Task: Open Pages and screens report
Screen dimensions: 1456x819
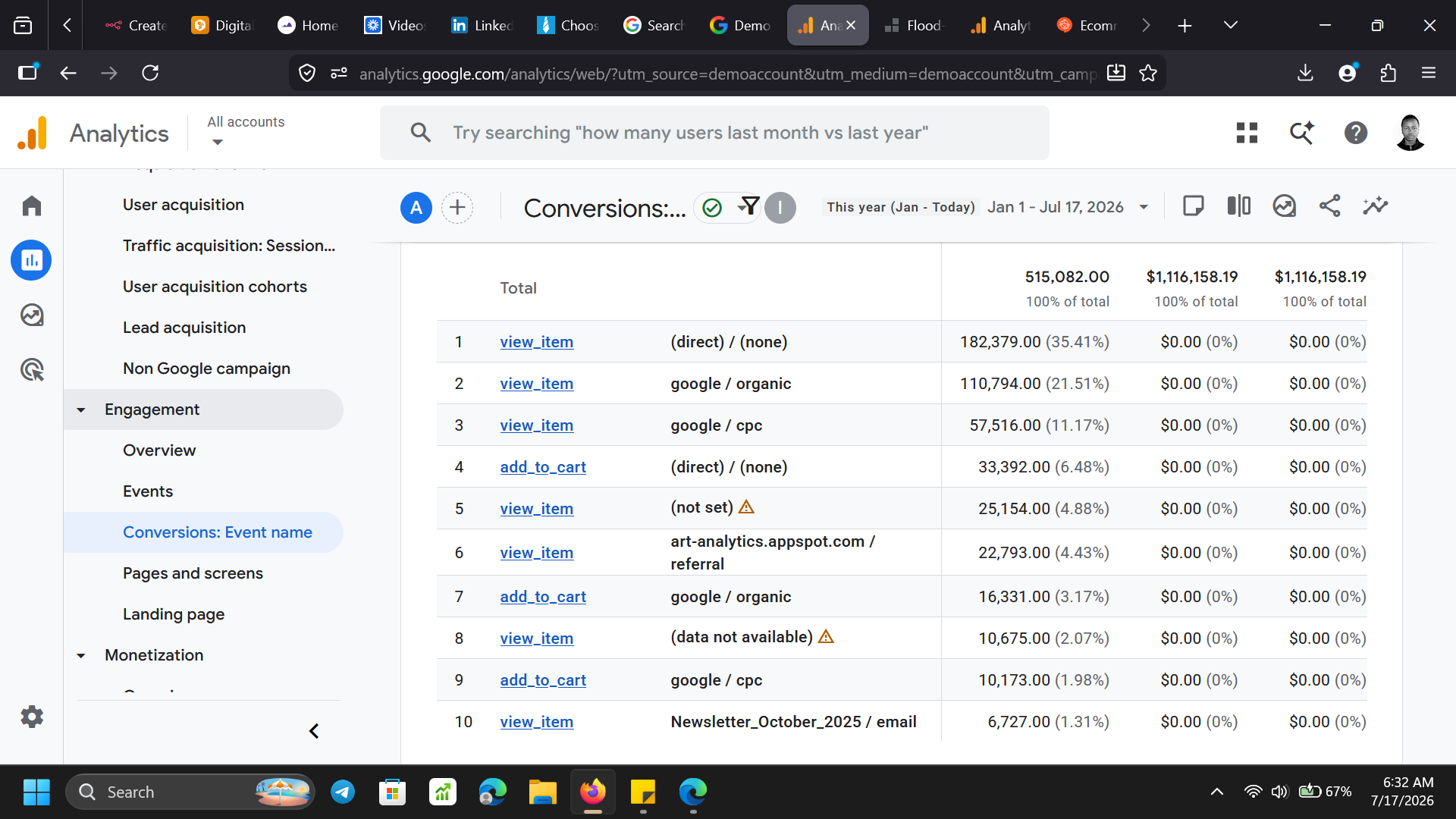Action: (x=193, y=573)
